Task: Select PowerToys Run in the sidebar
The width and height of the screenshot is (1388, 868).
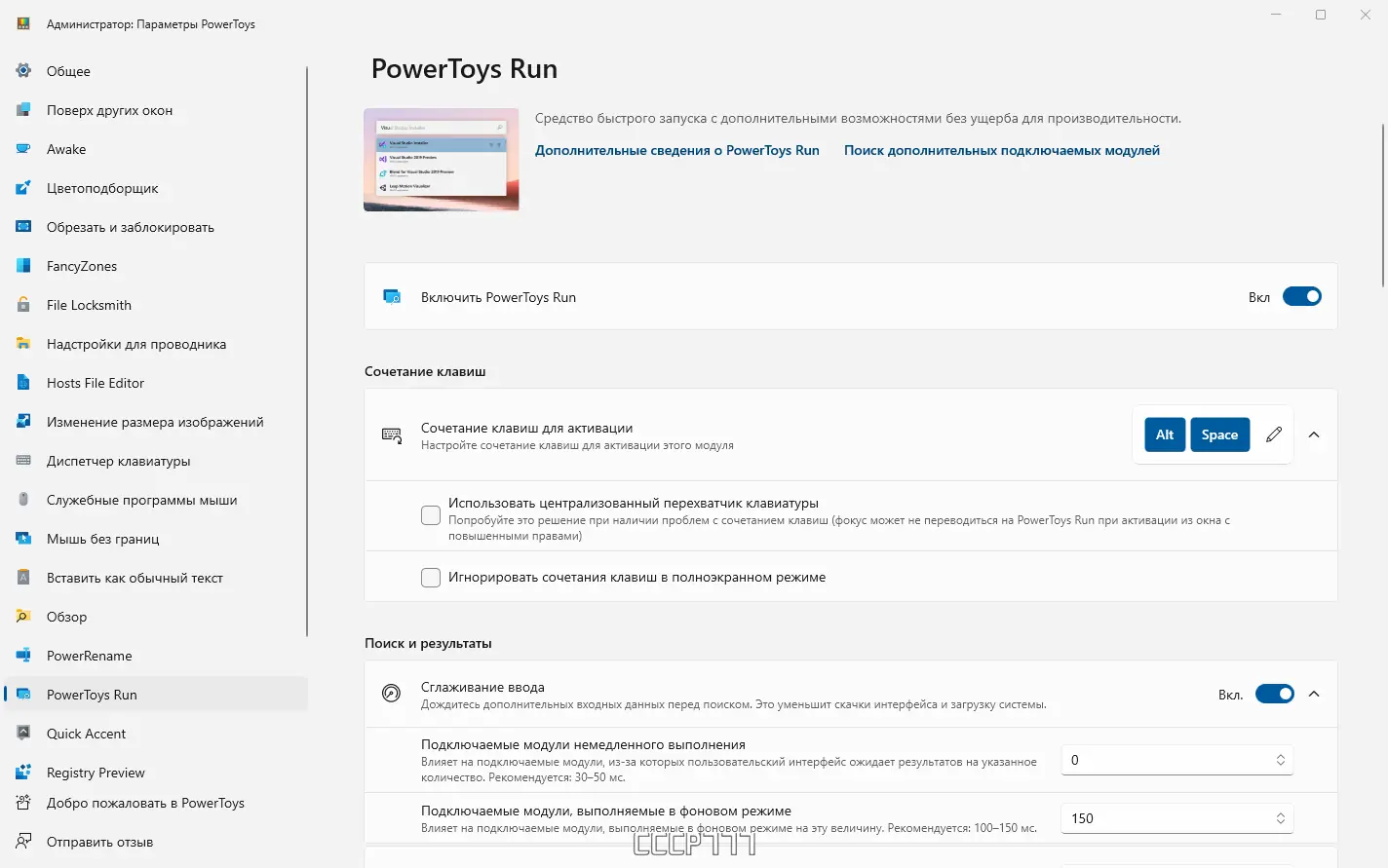Action: pos(156,695)
